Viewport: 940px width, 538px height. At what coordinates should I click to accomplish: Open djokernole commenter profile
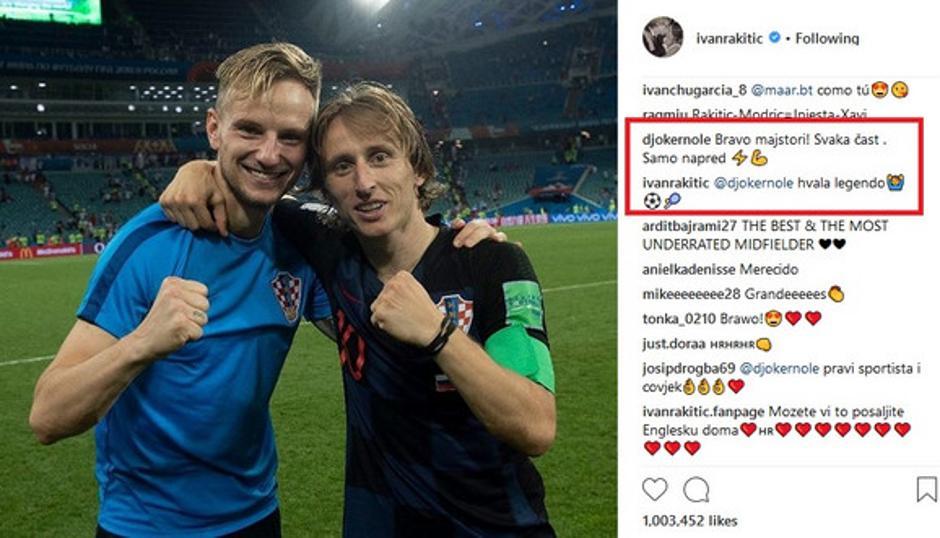point(676,140)
